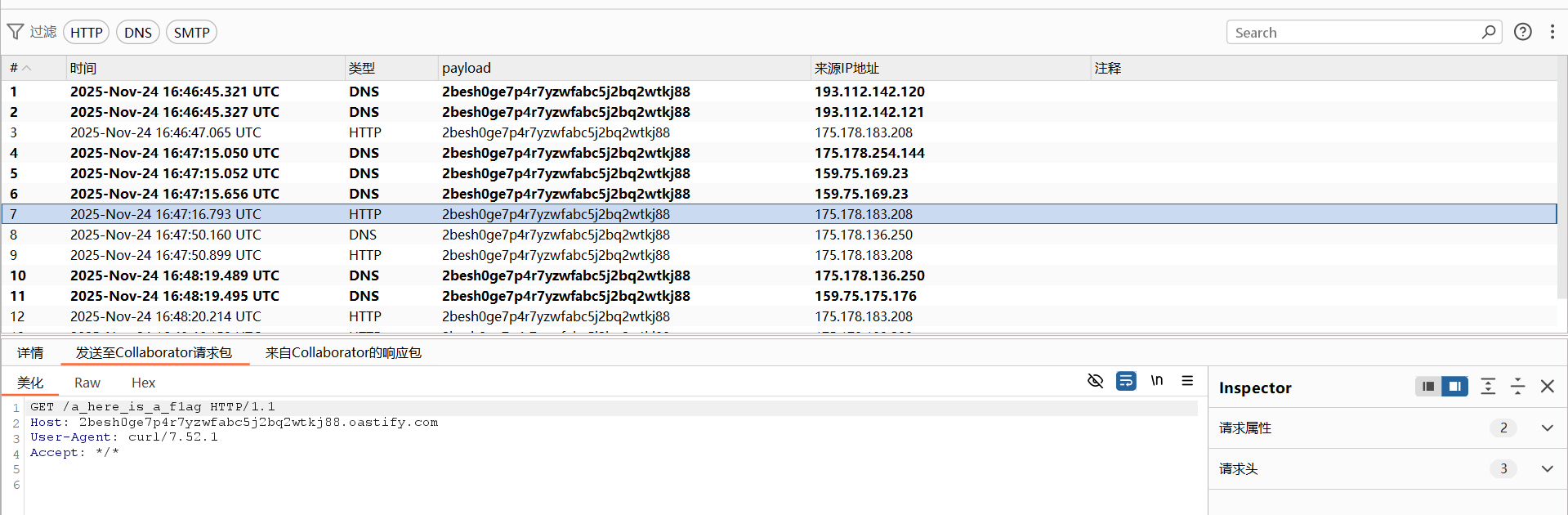
Task: Filter by the DNS chip
Action: point(138,33)
